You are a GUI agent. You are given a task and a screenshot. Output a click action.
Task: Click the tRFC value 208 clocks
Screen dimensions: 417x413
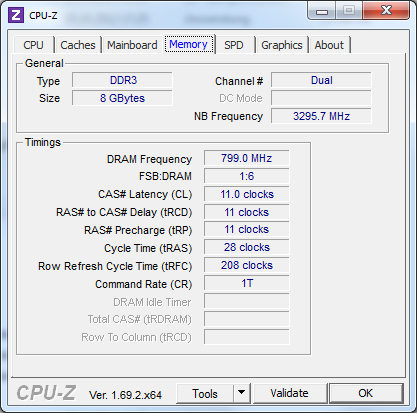pyautogui.click(x=247, y=265)
